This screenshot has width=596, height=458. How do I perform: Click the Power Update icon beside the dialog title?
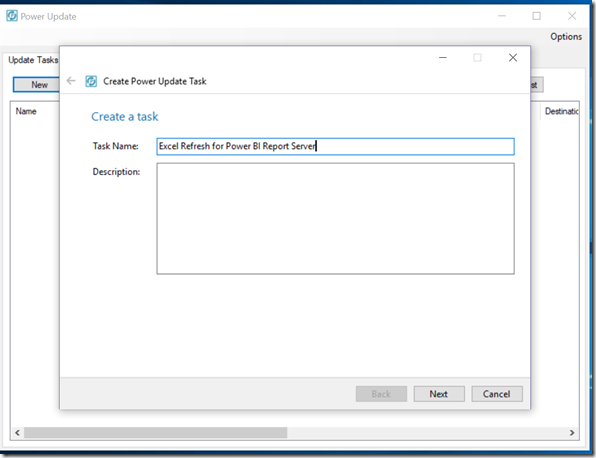(x=91, y=81)
